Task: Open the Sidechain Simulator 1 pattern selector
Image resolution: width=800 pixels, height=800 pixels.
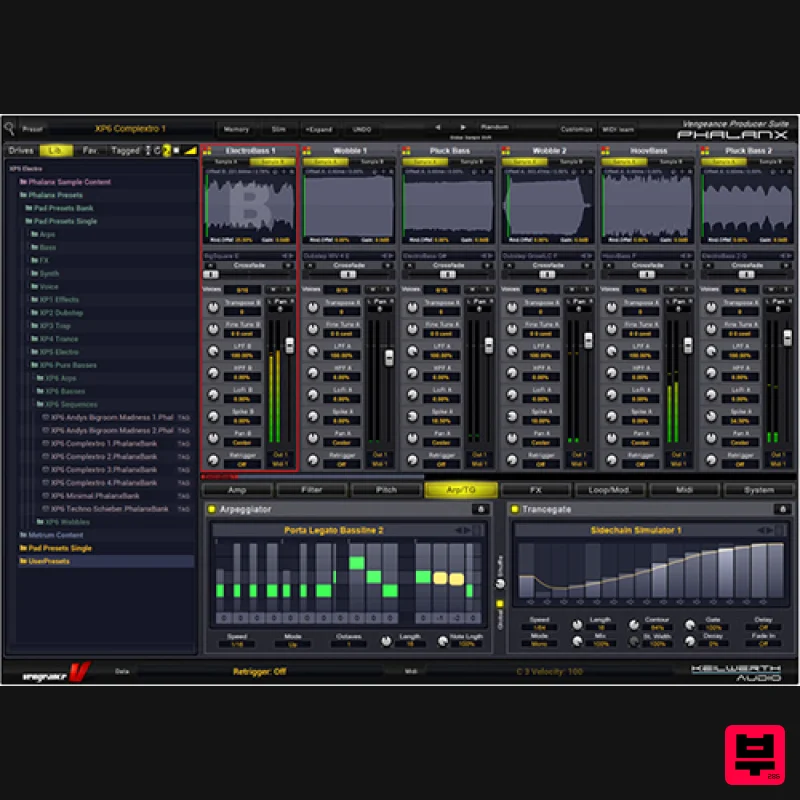Action: point(636,530)
